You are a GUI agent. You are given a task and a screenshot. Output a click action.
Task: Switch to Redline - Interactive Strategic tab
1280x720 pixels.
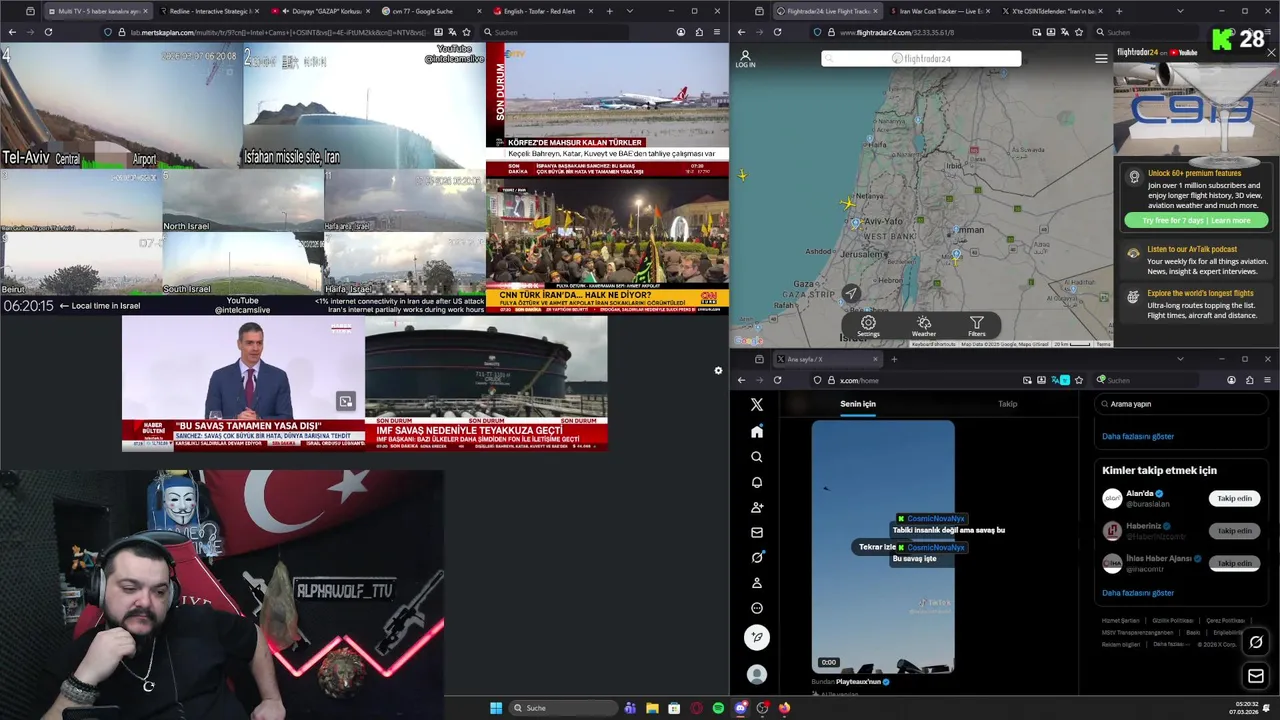click(x=208, y=11)
